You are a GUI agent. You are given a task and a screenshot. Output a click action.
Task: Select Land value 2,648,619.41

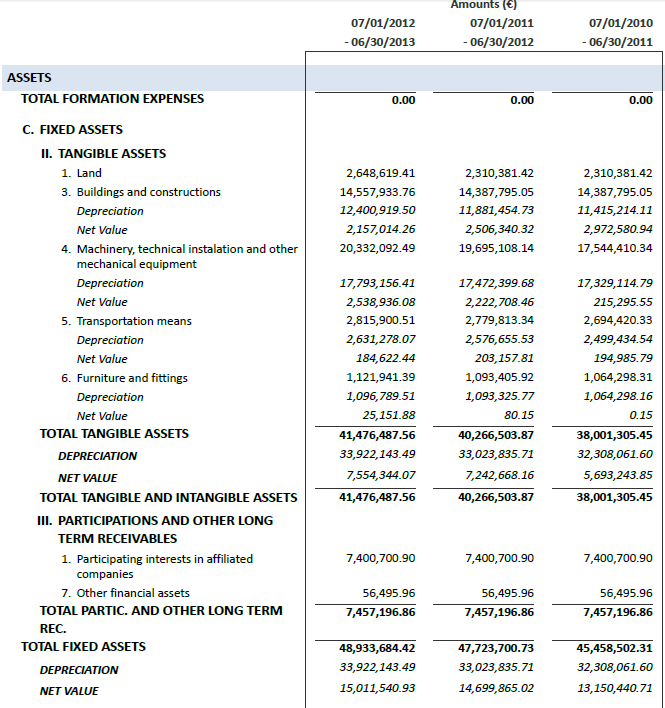point(380,173)
